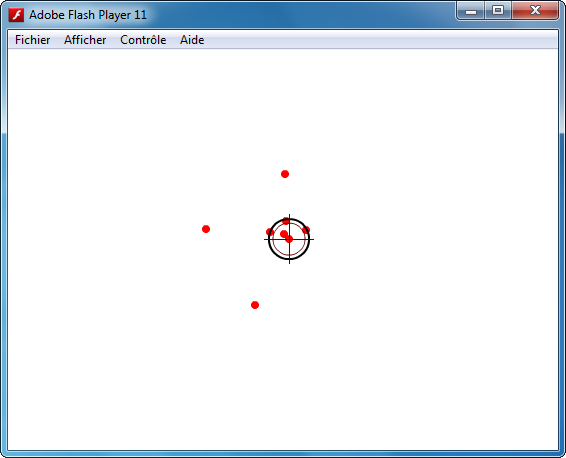The height and width of the screenshot is (458, 566).
Task: Click the isolated red dot far left
Action: [x=206, y=229]
